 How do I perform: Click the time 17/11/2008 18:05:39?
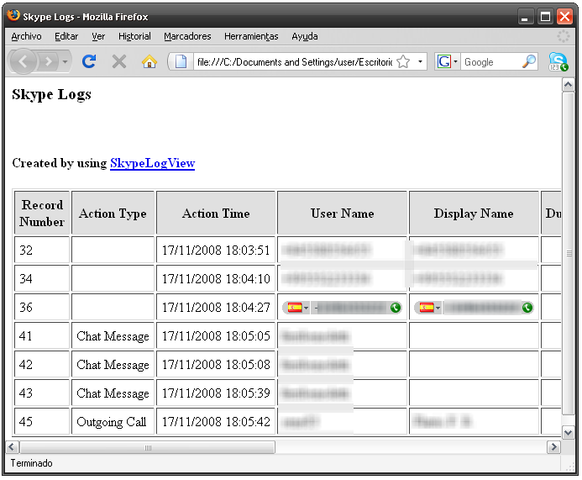coord(216,393)
